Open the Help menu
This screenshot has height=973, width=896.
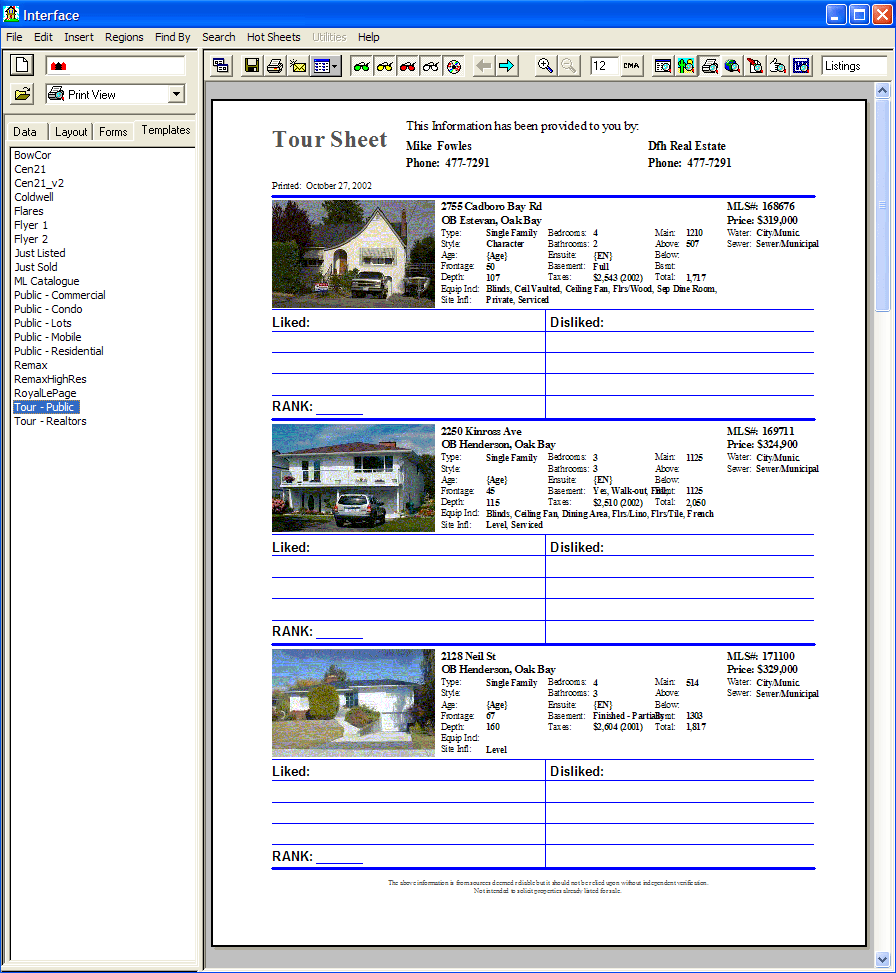[368, 37]
